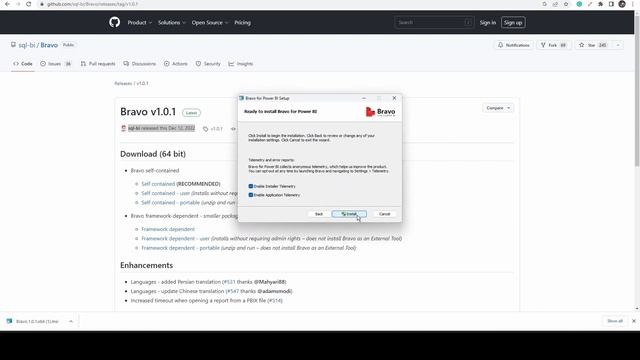
Task: Click Back in the setup wizard
Action: (x=319, y=214)
